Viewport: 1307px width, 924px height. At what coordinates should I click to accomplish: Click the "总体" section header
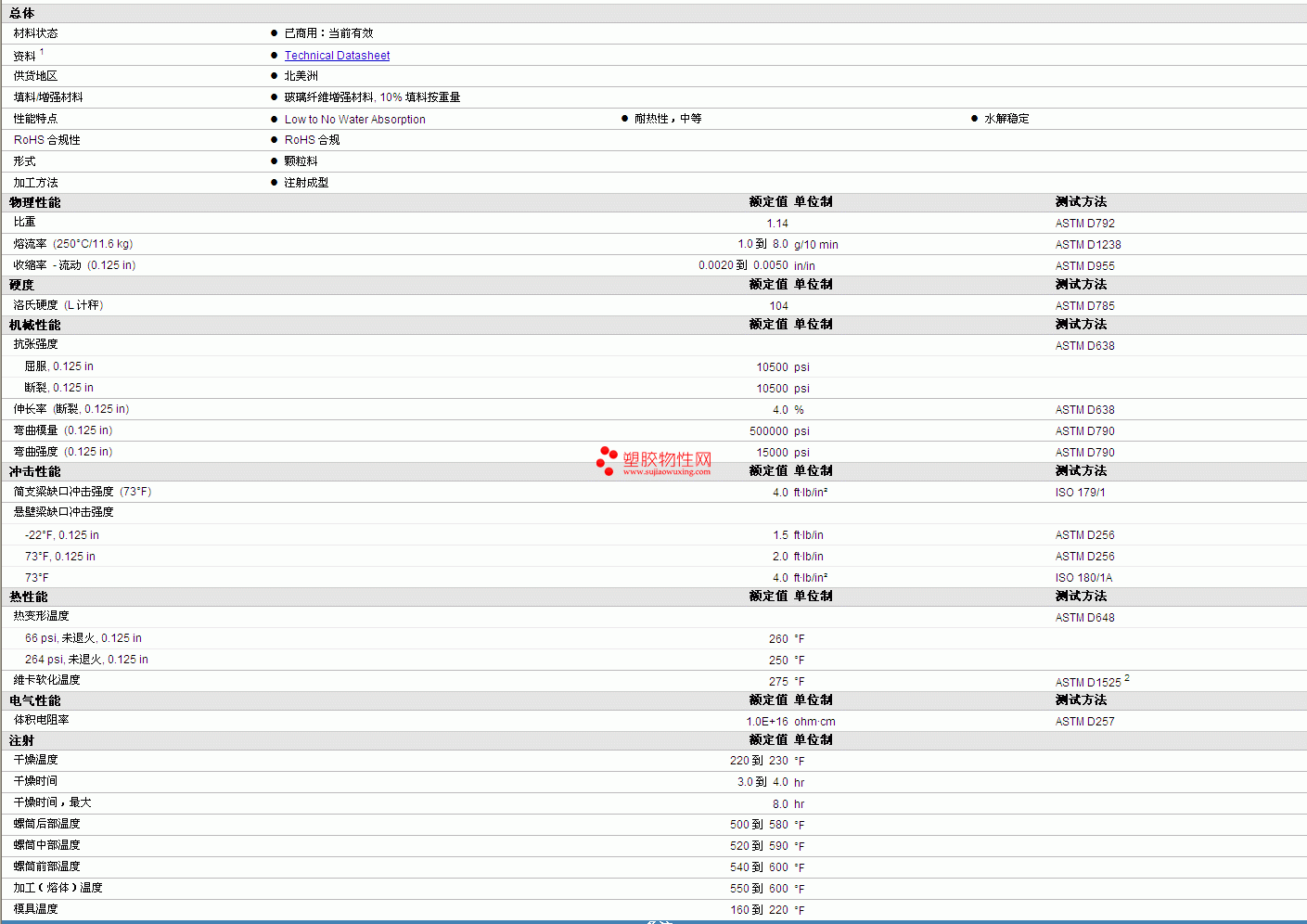click(x=21, y=13)
